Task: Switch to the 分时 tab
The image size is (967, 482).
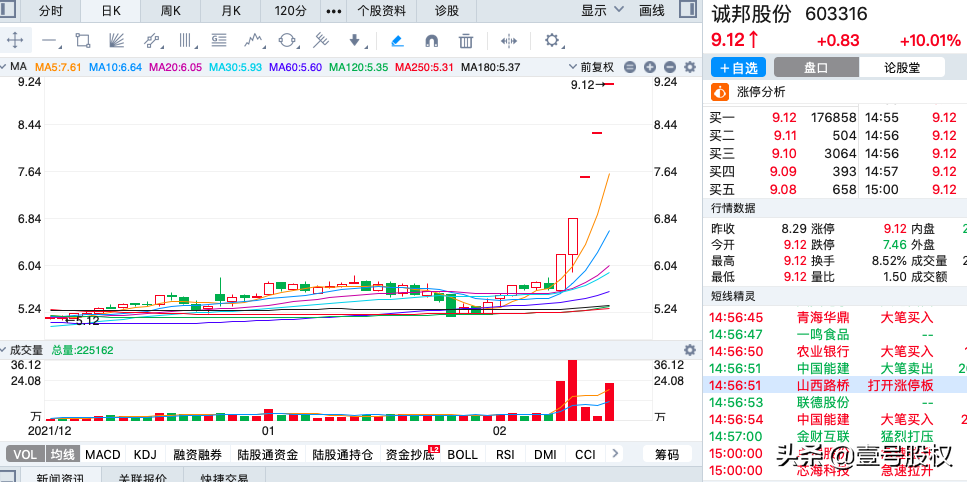Action: (50, 10)
